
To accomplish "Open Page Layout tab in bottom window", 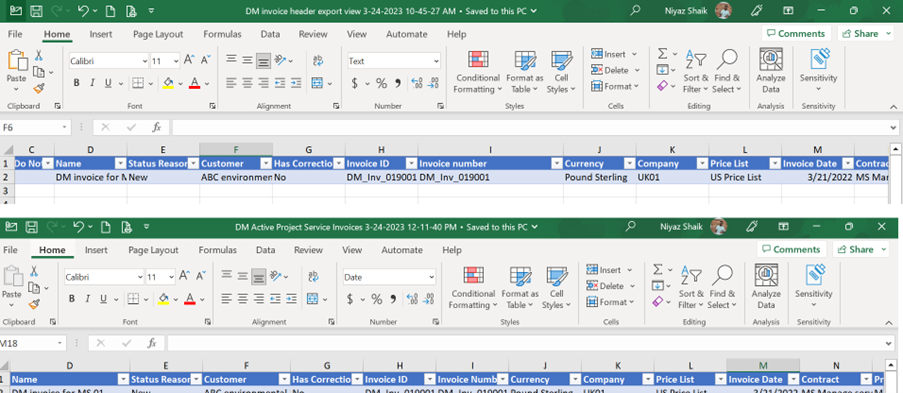I will point(153,250).
